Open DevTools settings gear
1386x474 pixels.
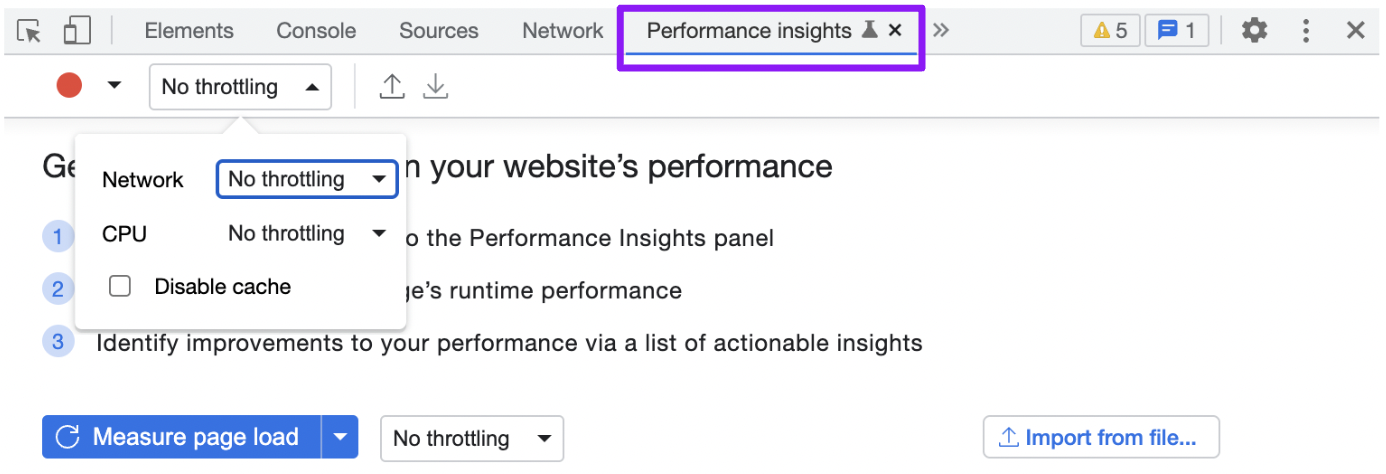(x=1254, y=31)
